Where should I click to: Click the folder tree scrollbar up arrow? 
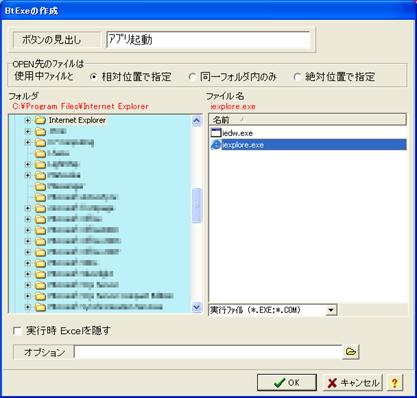(197, 121)
